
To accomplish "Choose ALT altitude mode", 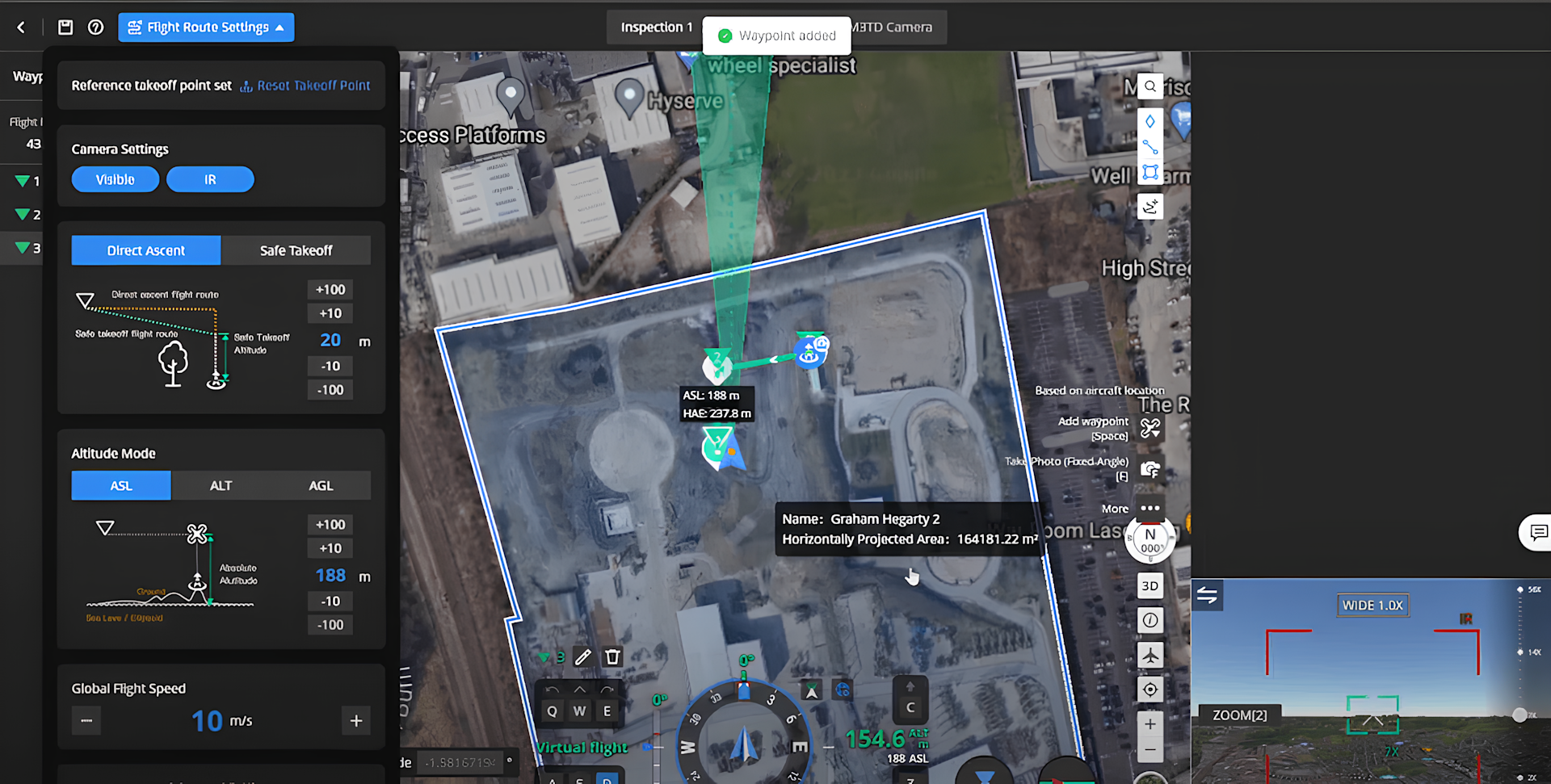I will [x=221, y=485].
